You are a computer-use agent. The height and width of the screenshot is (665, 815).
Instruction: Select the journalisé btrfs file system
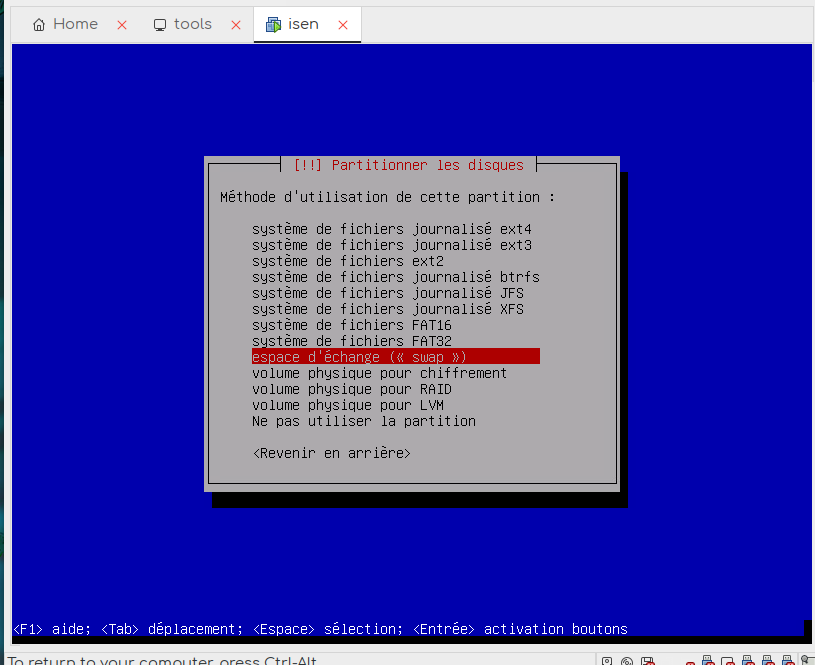[x=395, y=277]
